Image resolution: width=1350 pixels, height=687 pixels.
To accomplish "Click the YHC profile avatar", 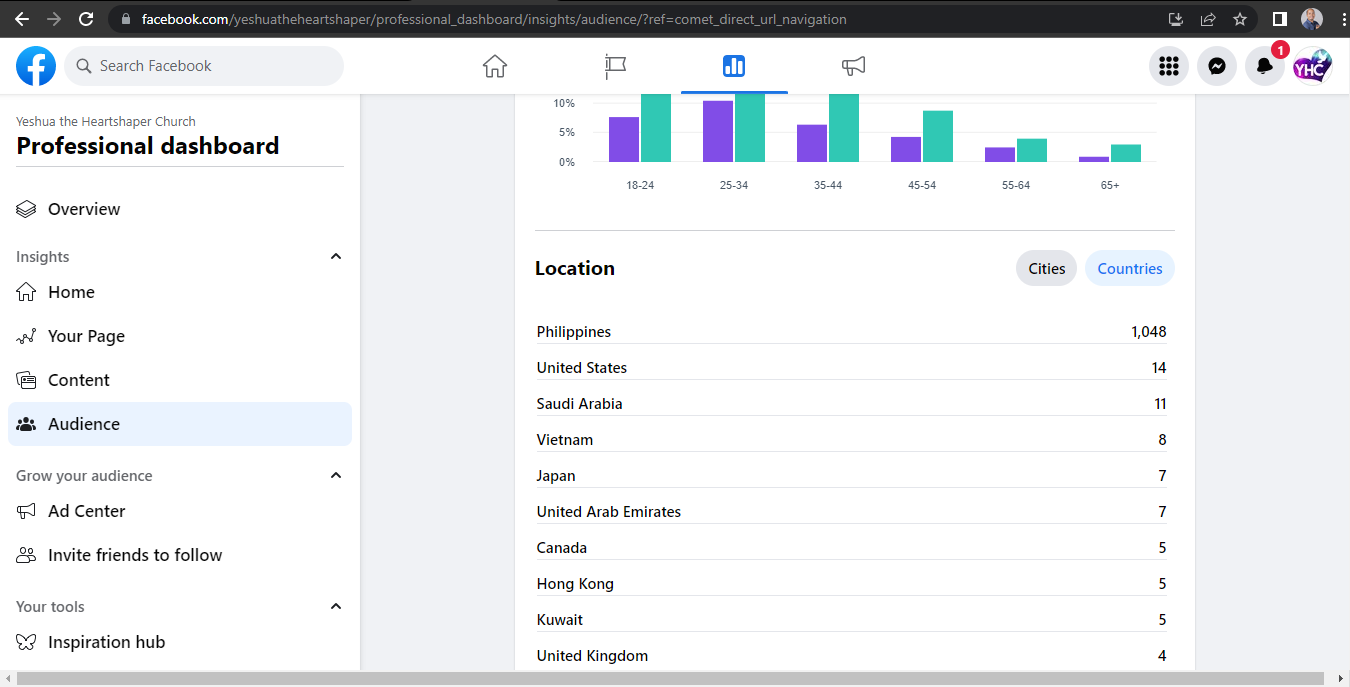I will 1312,66.
